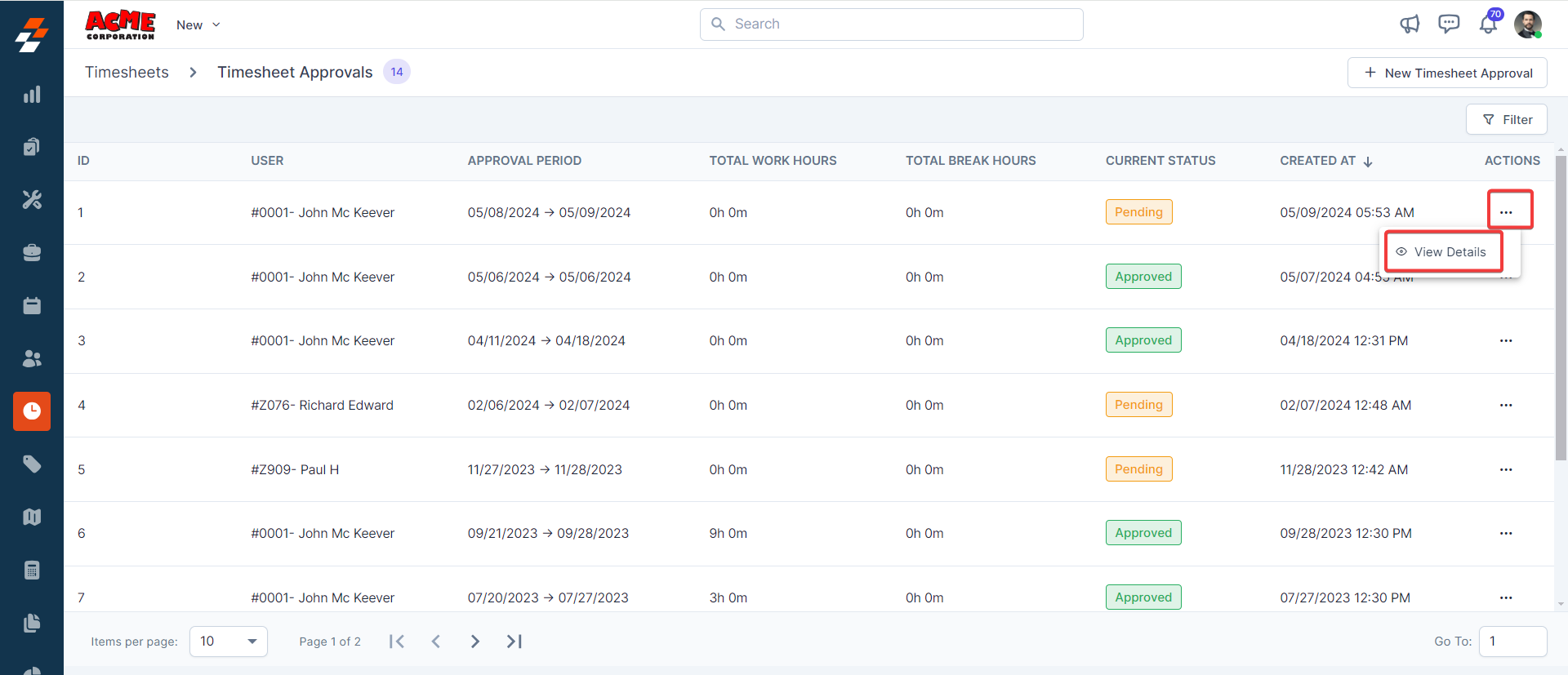This screenshot has height=675, width=1568.
Task: Click the Filter button
Action: (1507, 120)
